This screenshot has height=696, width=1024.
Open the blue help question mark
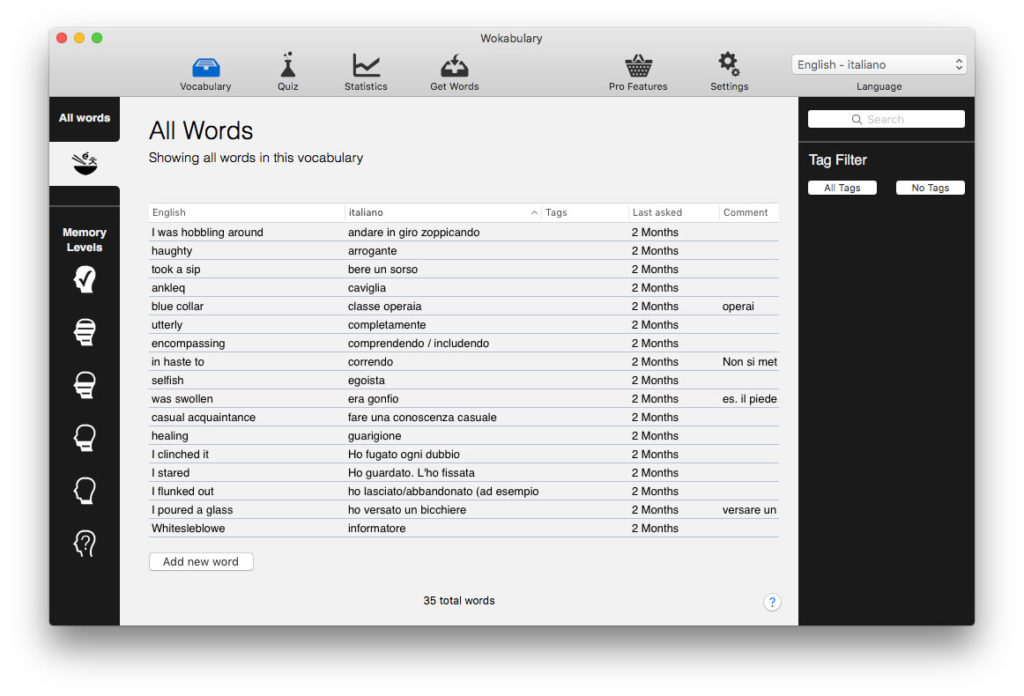(772, 602)
